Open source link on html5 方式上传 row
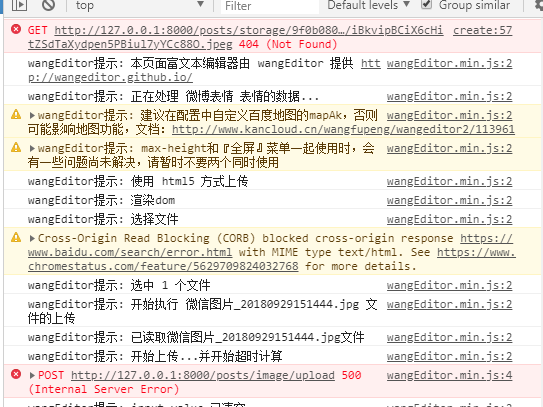This screenshot has height=407, width=543. coord(449,181)
